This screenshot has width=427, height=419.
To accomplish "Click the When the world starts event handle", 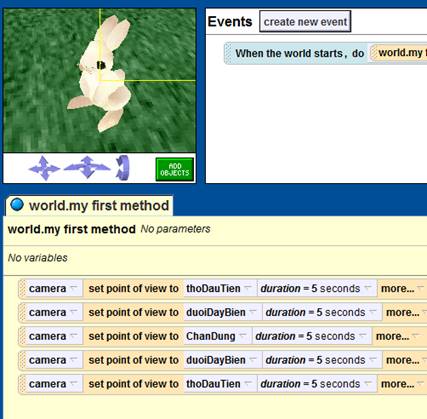I will click(x=229, y=53).
